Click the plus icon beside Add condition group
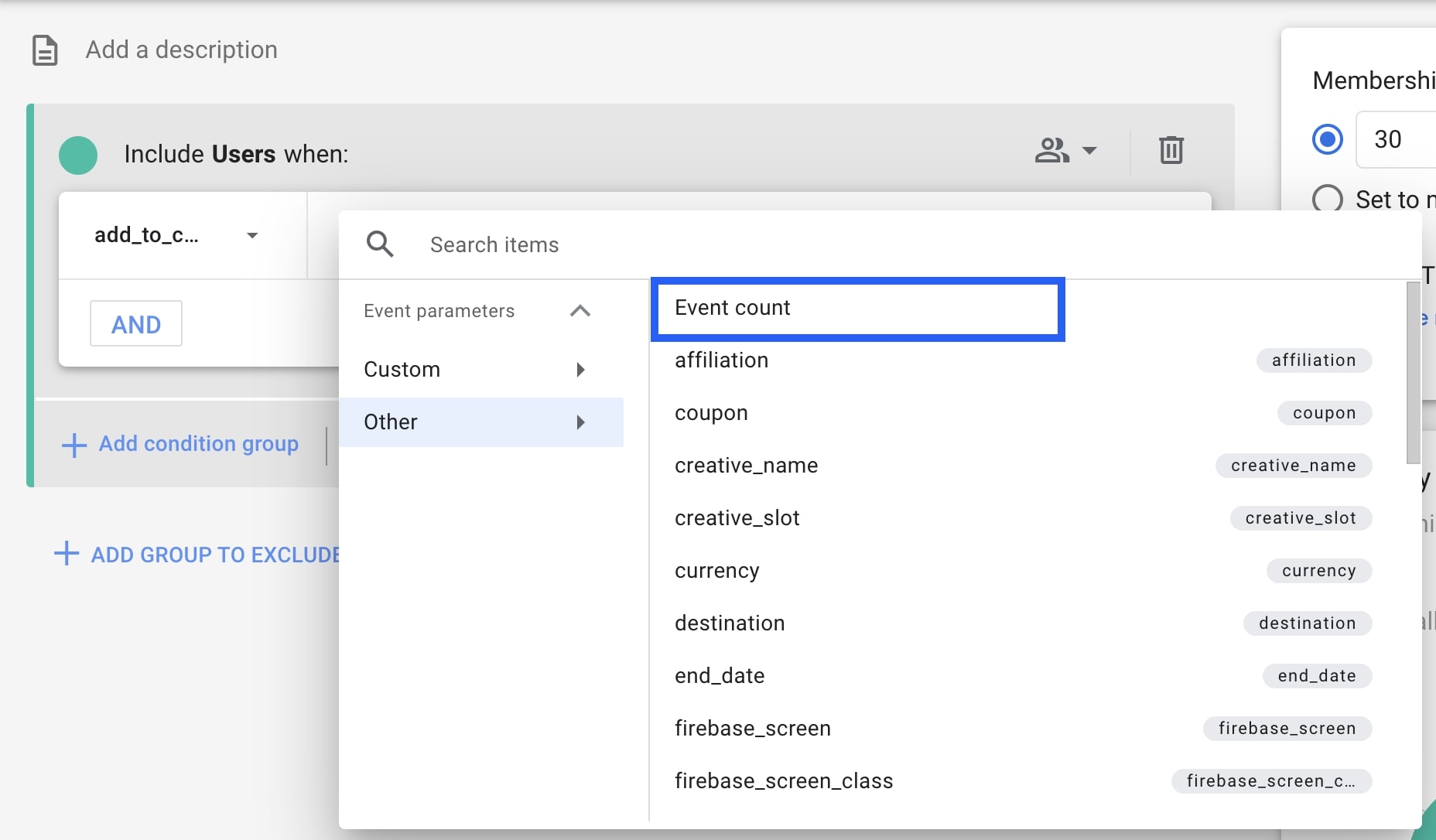This screenshot has width=1436, height=840. click(74, 445)
